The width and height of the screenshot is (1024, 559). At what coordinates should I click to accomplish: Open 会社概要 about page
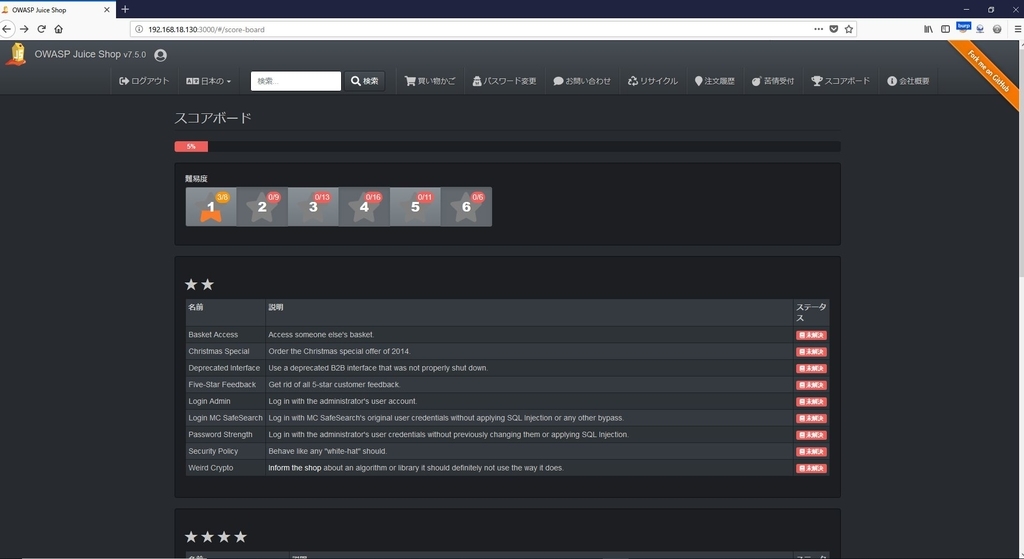click(908, 81)
